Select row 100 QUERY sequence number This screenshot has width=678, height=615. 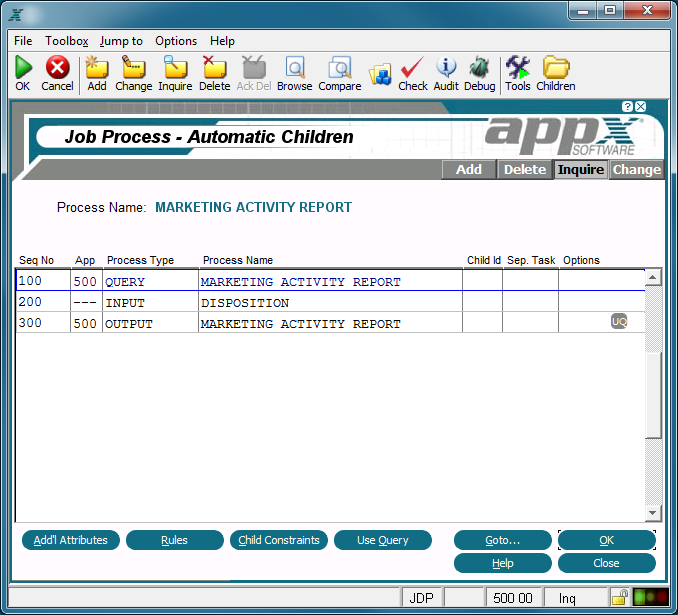click(43, 281)
